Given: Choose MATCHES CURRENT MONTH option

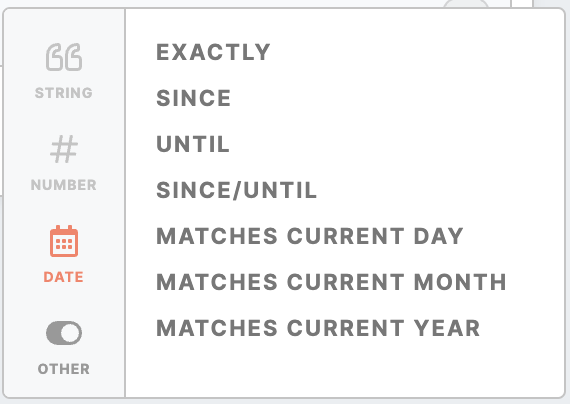Looking at the screenshot, I should pyautogui.click(x=331, y=282).
